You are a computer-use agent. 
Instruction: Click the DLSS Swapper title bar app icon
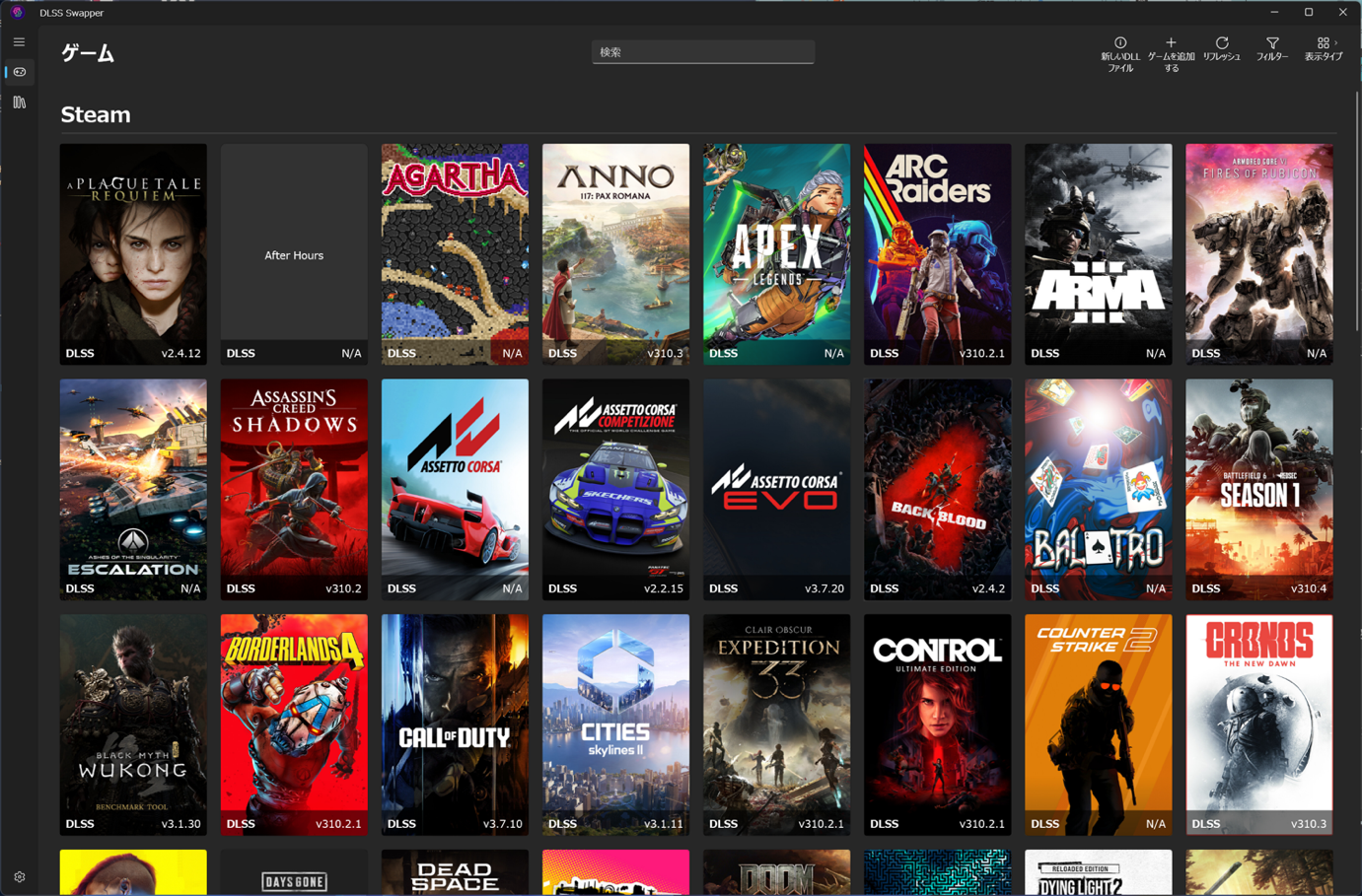click(x=17, y=13)
